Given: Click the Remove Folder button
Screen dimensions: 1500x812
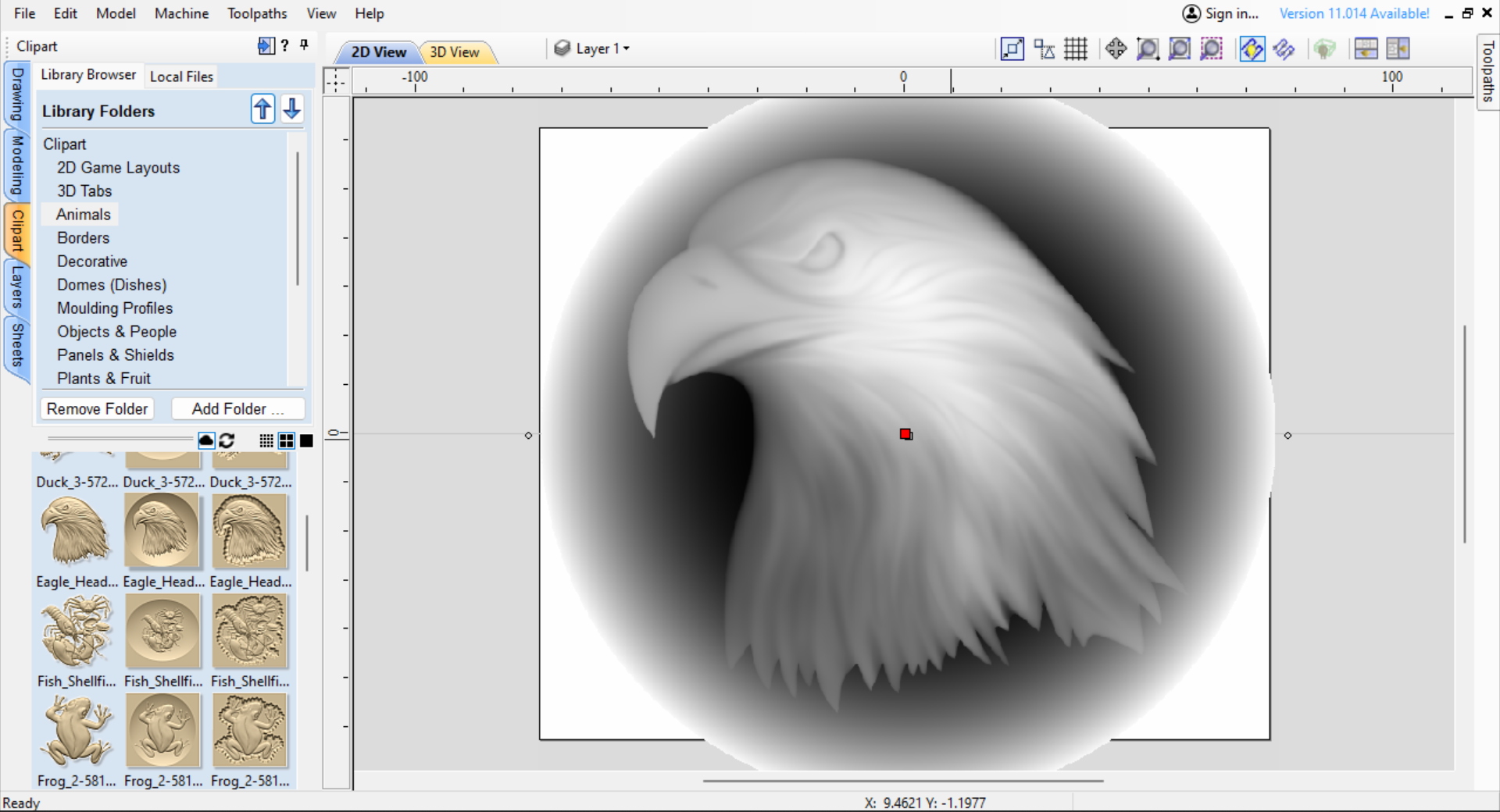Looking at the screenshot, I should coord(97,408).
